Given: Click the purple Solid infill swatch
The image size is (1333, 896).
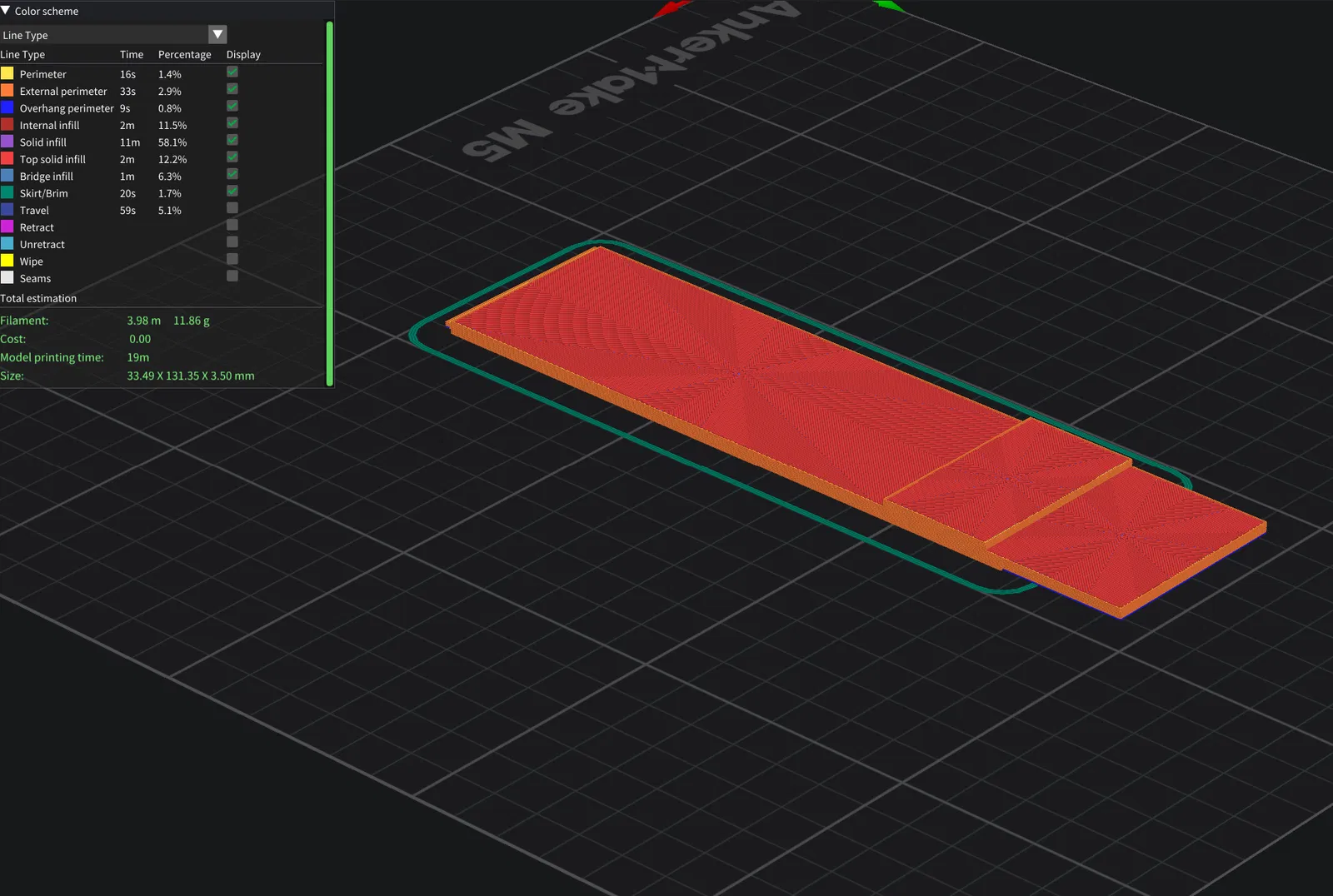Looking at the screenshot, I should point(7,142).
